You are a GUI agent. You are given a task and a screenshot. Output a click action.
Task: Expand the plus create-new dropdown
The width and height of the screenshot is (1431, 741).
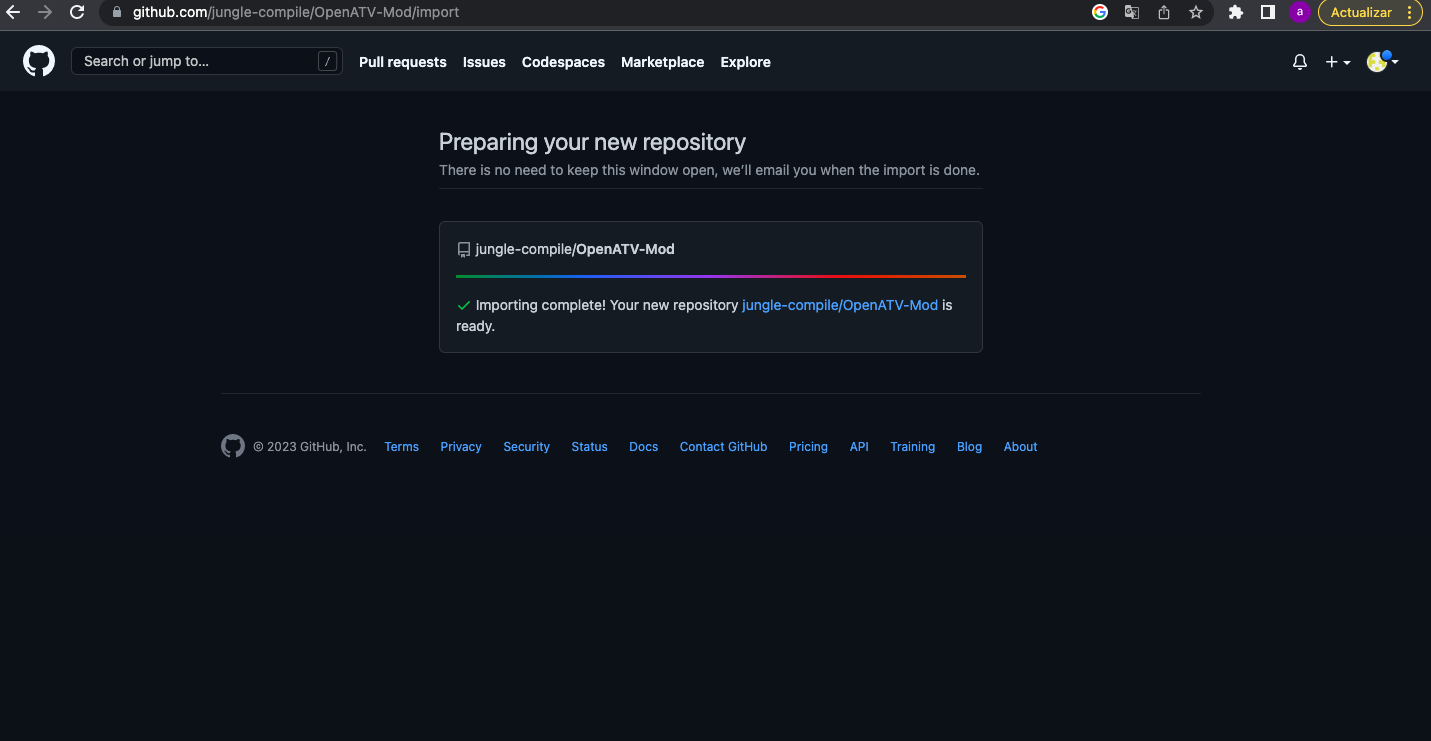[x=1337, y=62]
